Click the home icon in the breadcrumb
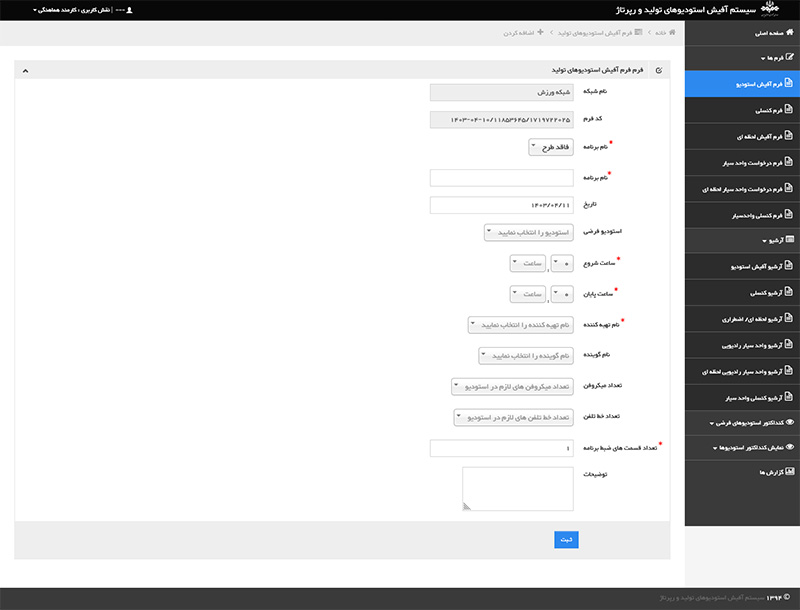800x610 pixels. click(x=672, y=32)
